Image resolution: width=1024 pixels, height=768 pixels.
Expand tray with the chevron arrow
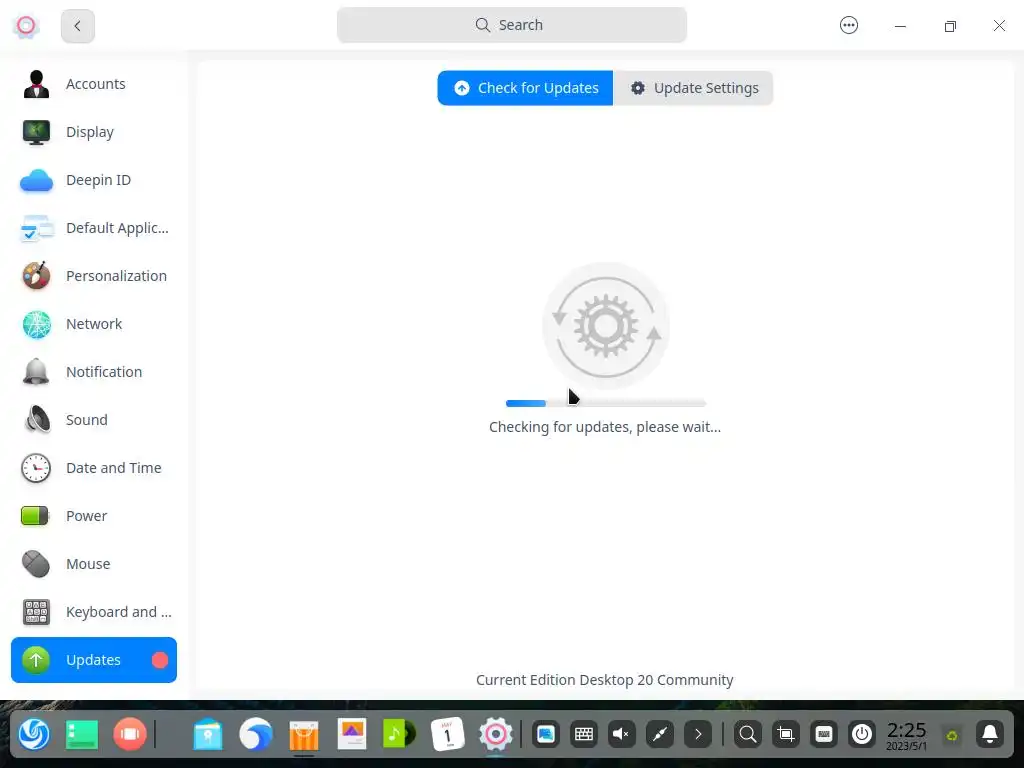tap(698, 735)
